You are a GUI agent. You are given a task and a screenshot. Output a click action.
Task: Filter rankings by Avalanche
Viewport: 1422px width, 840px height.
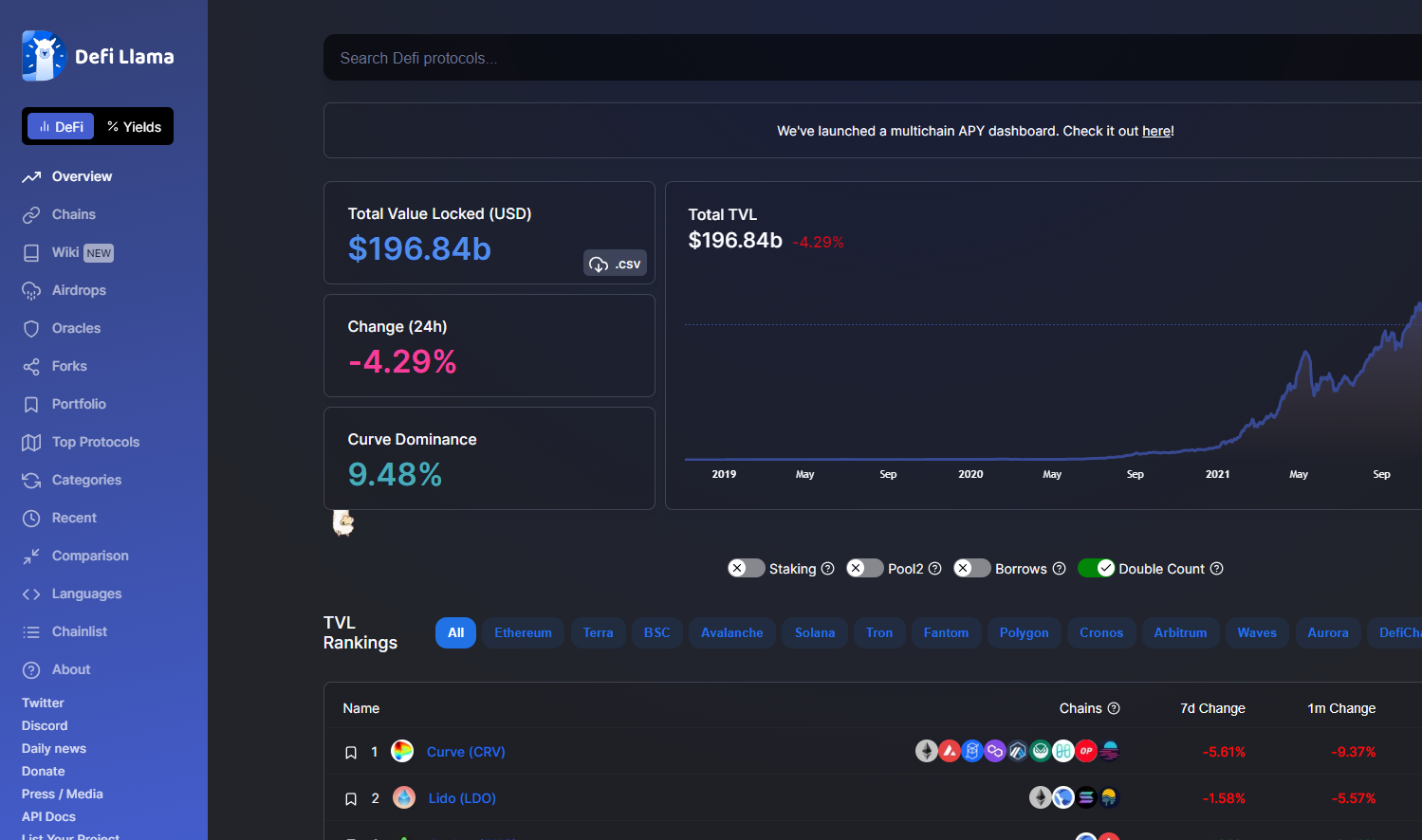[x=731, y=632]
